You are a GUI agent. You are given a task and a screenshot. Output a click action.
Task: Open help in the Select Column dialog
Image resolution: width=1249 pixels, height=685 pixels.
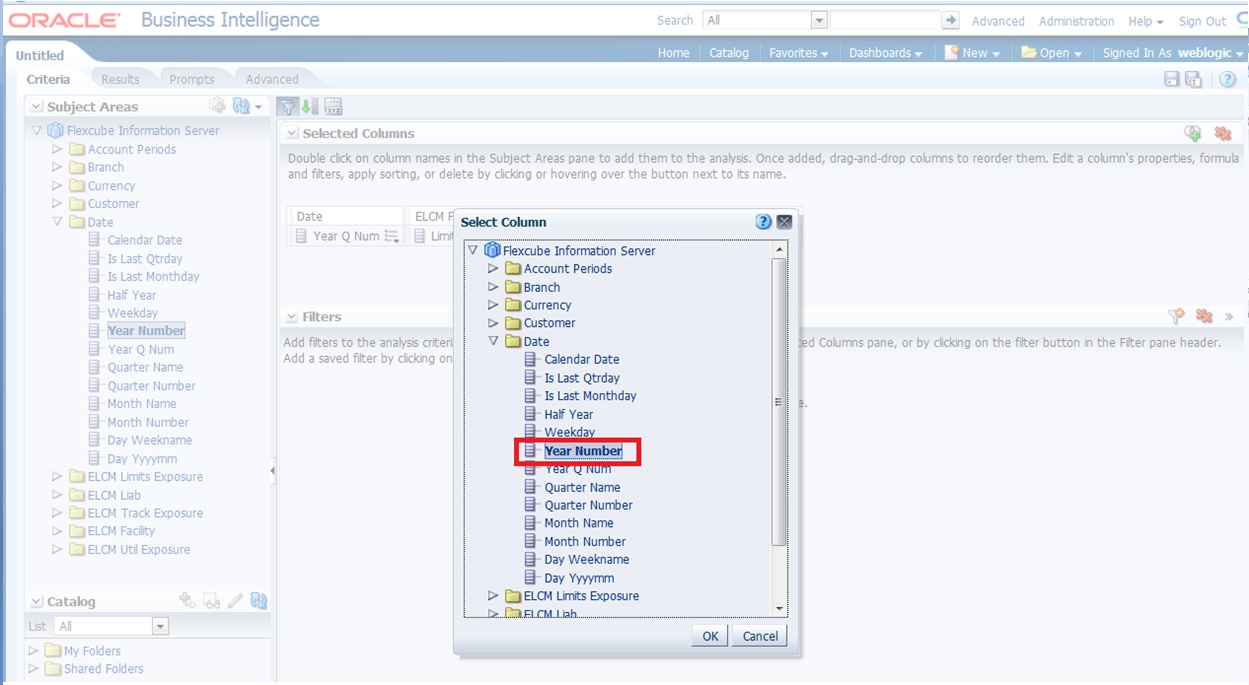tap(763, 222)
